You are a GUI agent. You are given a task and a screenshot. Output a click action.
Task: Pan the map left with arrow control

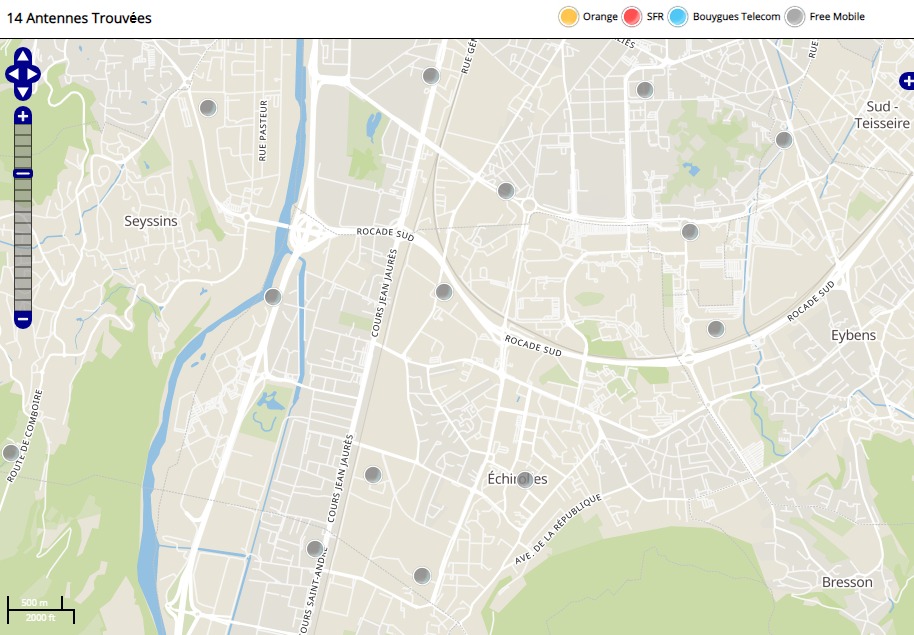pos(11,74)
